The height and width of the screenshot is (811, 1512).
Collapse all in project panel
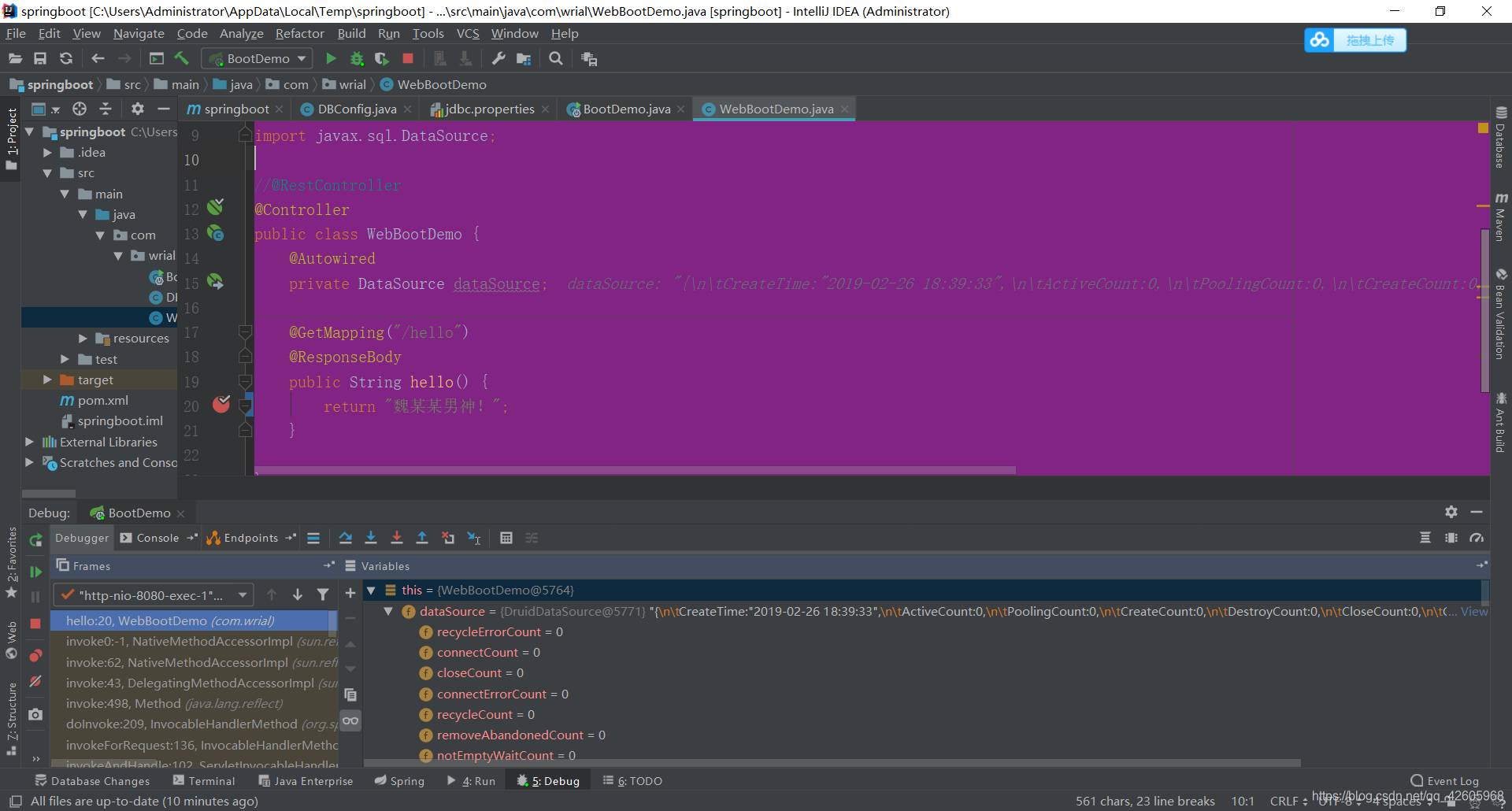pyautogui.click(x=106, y=109)
